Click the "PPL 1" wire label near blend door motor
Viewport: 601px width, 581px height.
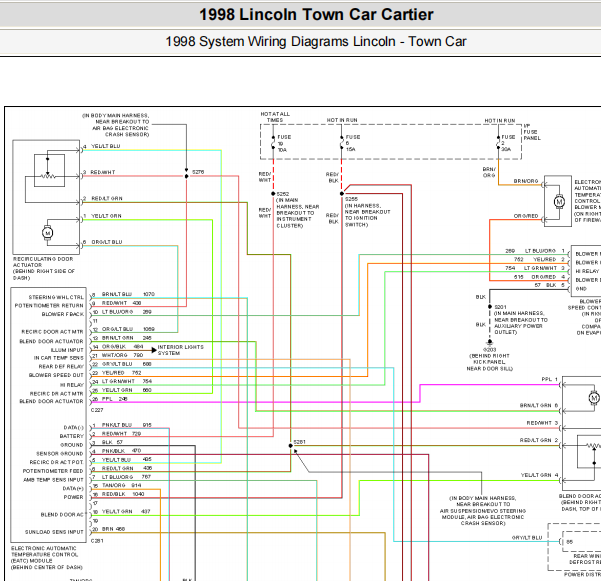[x=549, y=379]
